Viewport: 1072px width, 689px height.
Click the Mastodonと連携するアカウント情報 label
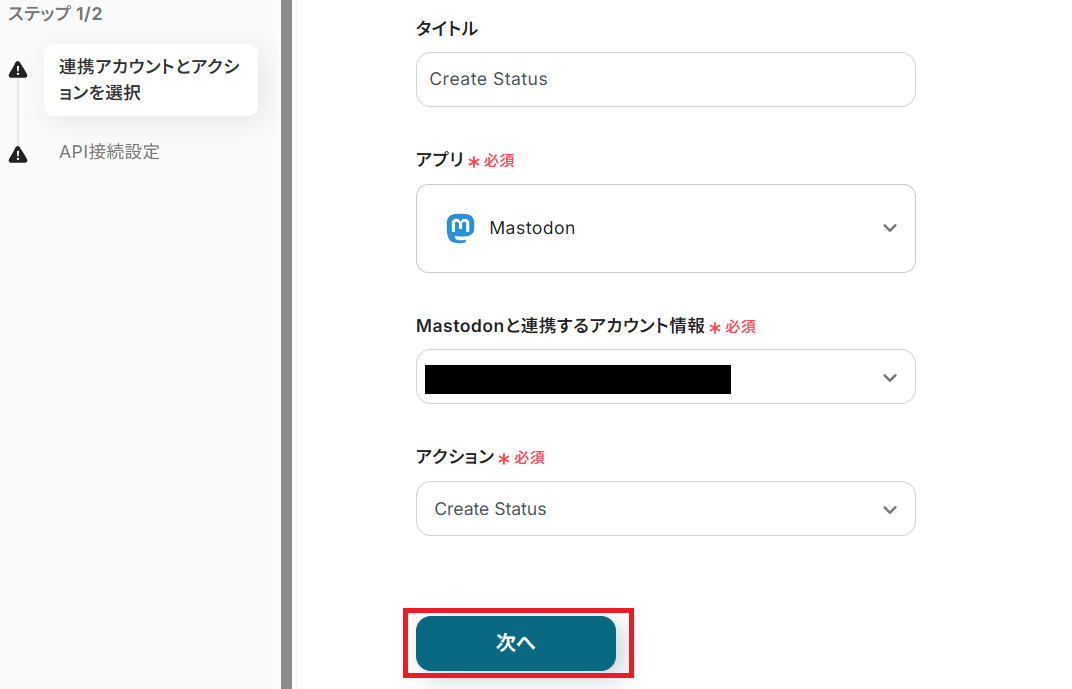560,326
